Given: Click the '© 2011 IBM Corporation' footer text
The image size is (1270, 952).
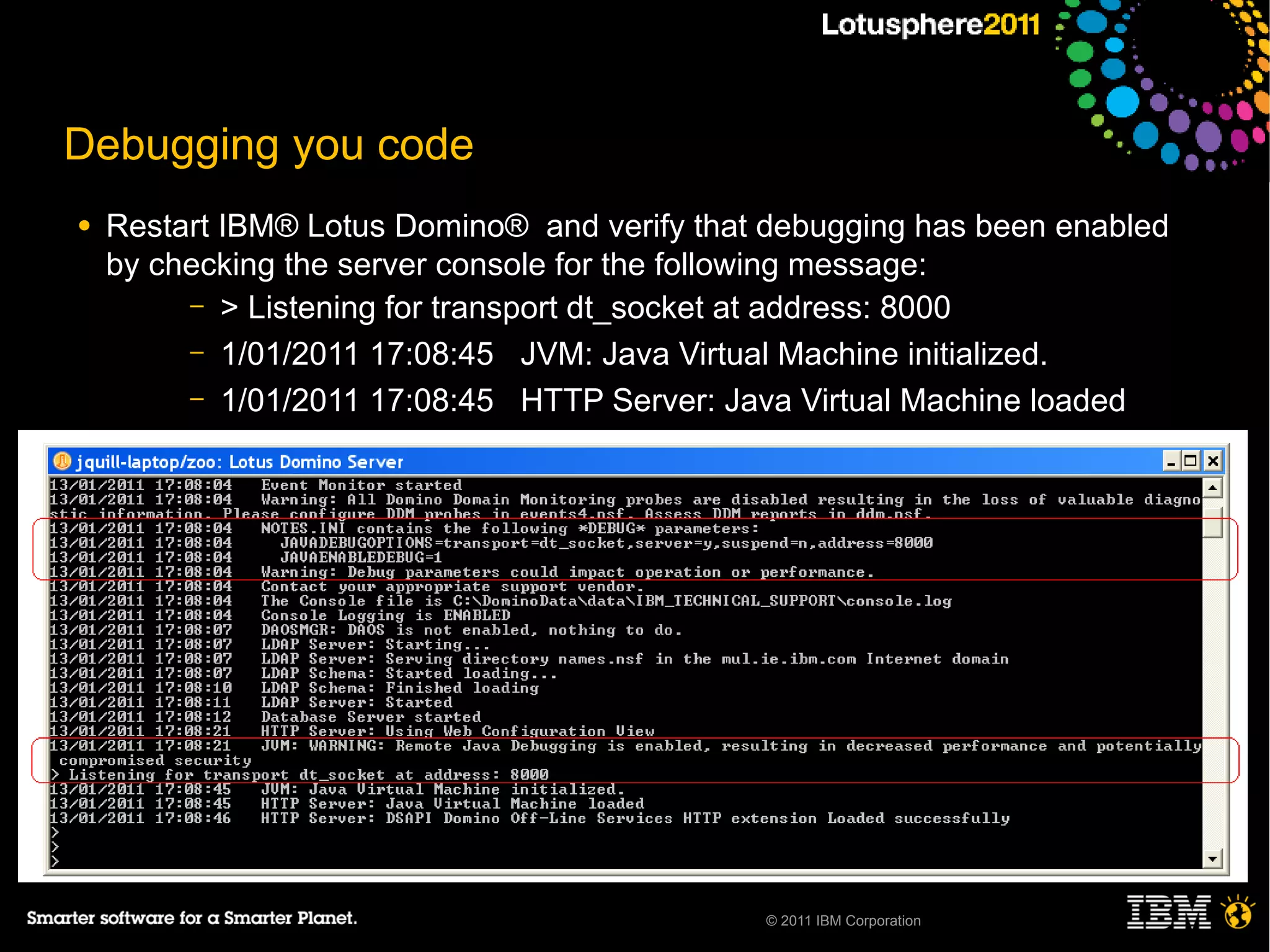Looking at the screenshot, I should click(843, 921).
